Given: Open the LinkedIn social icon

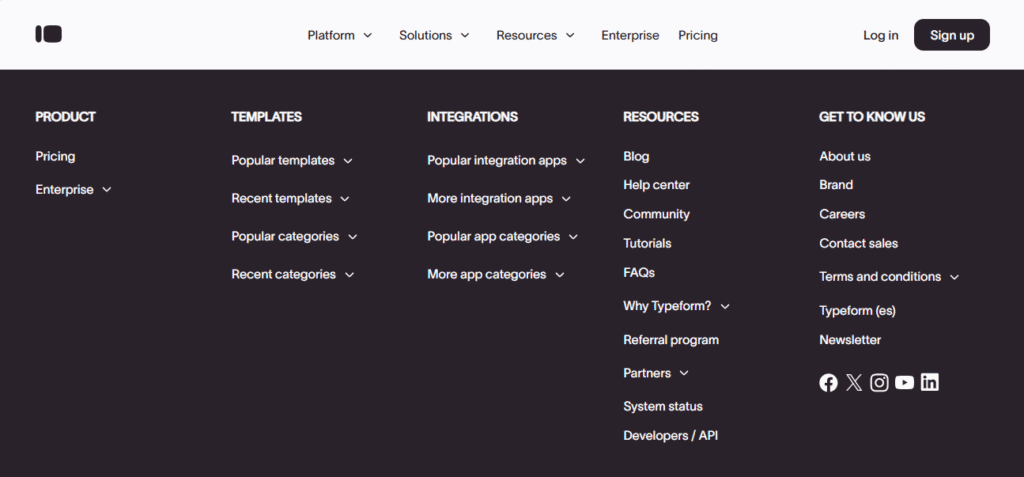Looking at the screenshot, I should tap(929, 382).
